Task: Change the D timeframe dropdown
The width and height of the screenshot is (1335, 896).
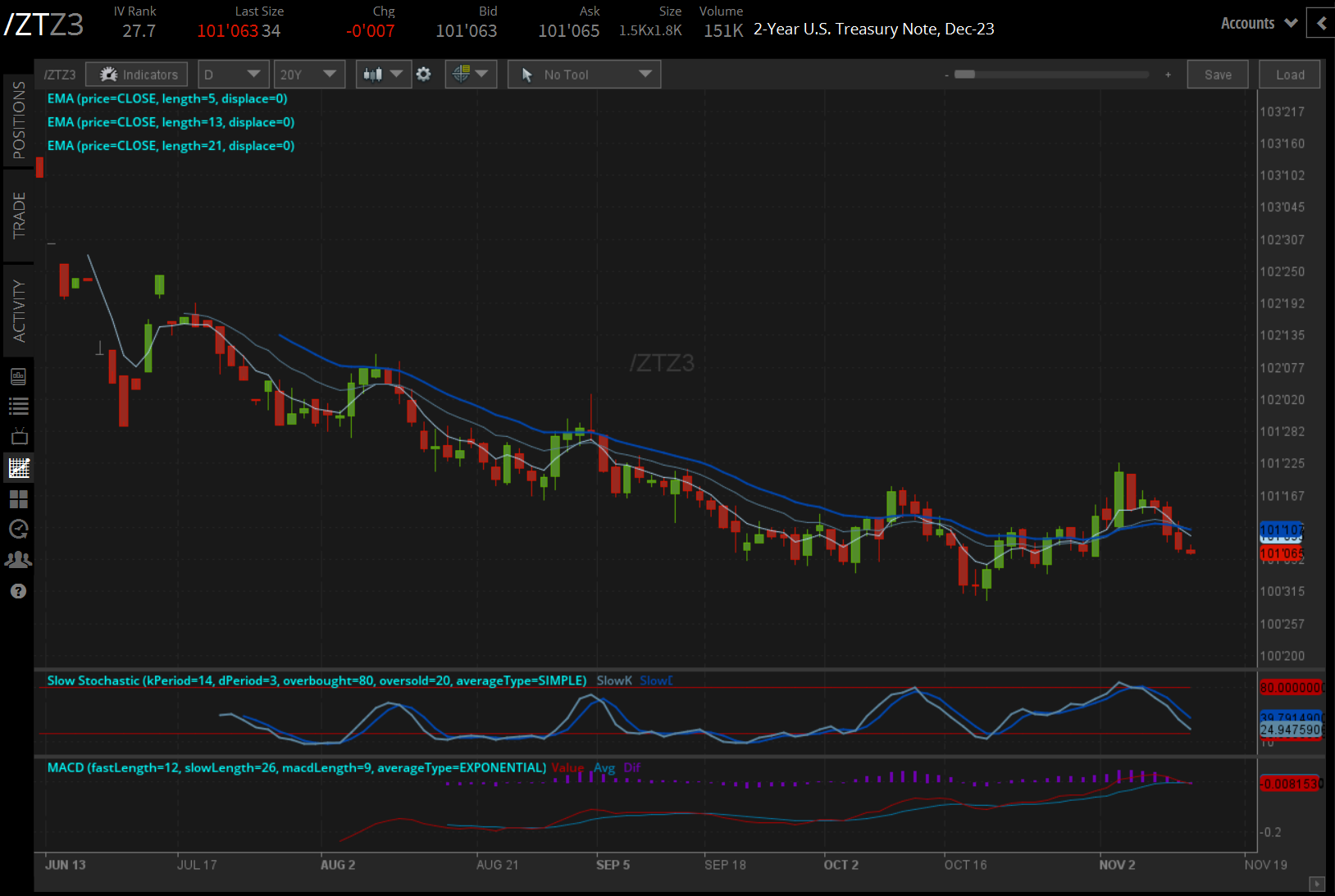Action: 231,75
